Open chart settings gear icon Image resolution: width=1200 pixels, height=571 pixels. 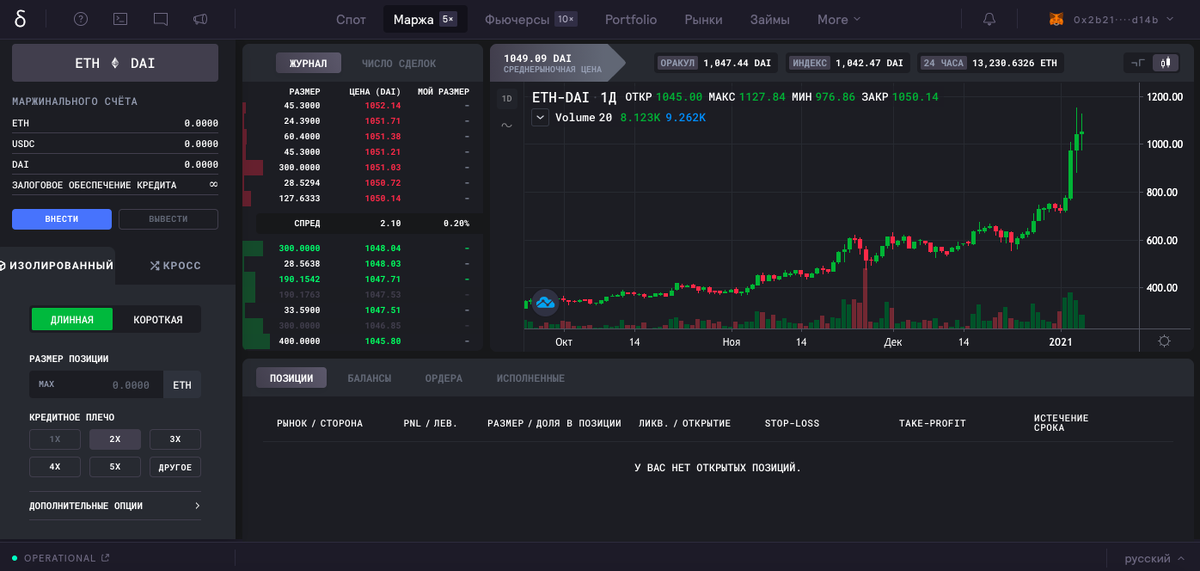pos(1164,341)
